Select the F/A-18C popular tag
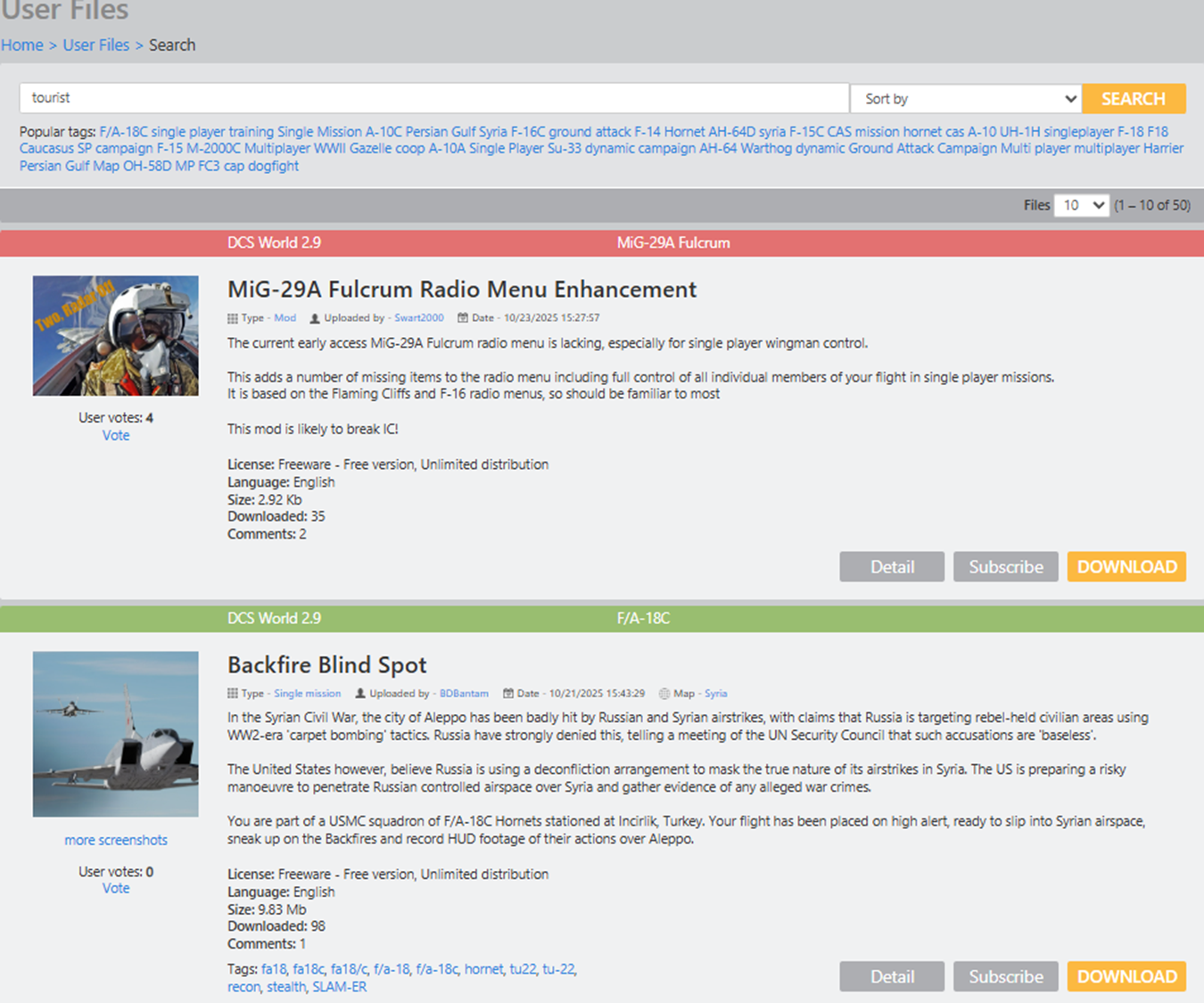The image size is (1204, 1003). [124, 132]
